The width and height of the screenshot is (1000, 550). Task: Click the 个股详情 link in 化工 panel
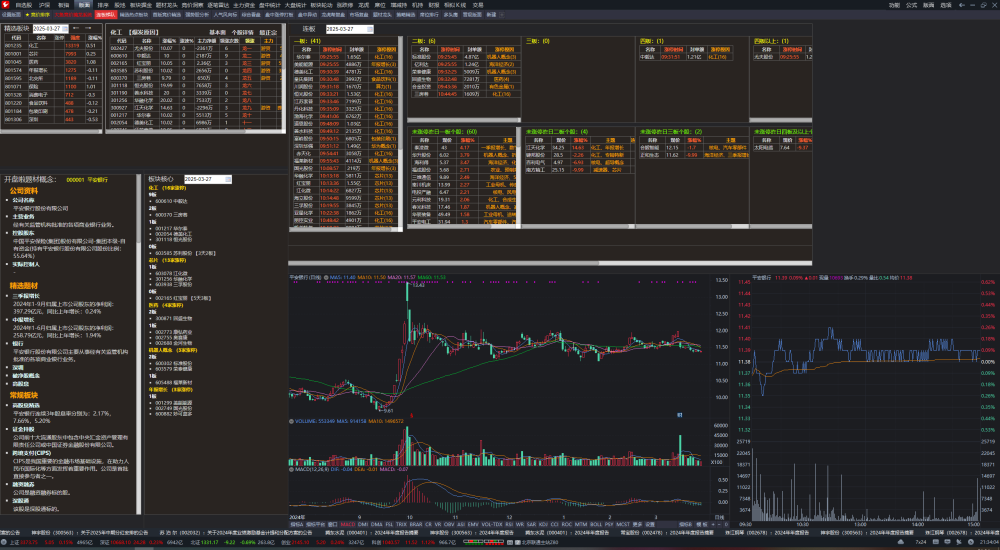pyautogui.click(x=242, y=32)
